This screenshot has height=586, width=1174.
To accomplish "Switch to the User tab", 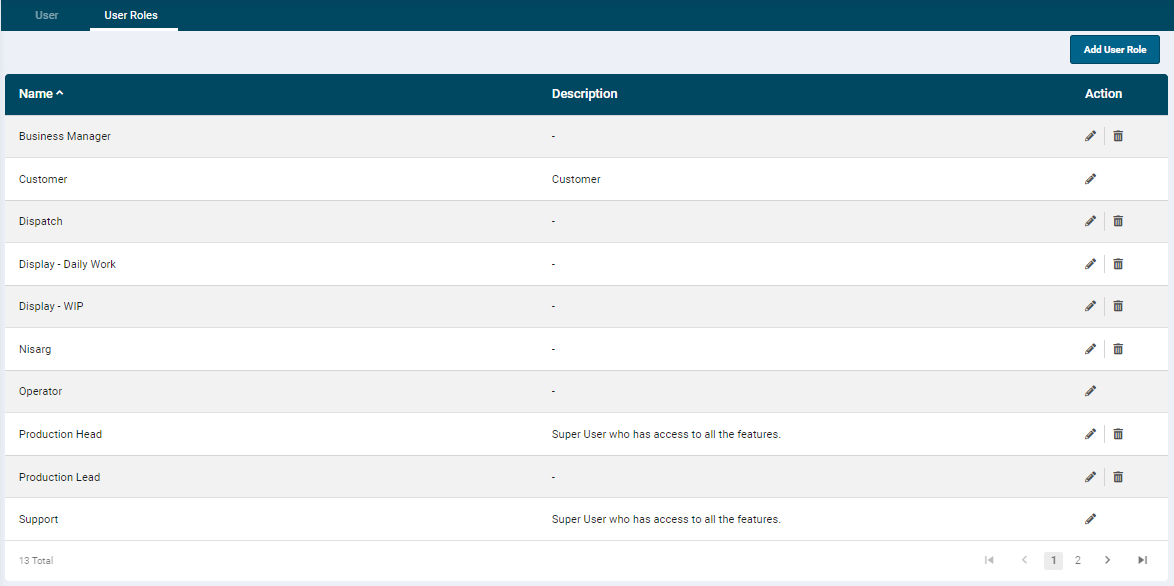I will click(47, 15).
